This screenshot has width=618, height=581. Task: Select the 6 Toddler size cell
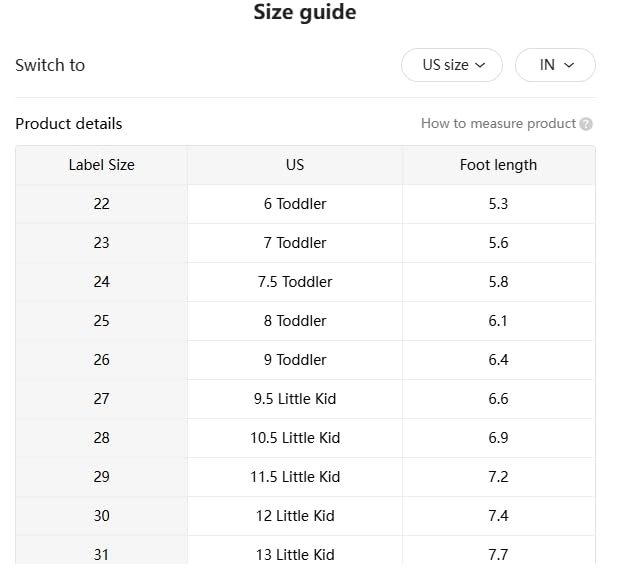pos(295,204)
